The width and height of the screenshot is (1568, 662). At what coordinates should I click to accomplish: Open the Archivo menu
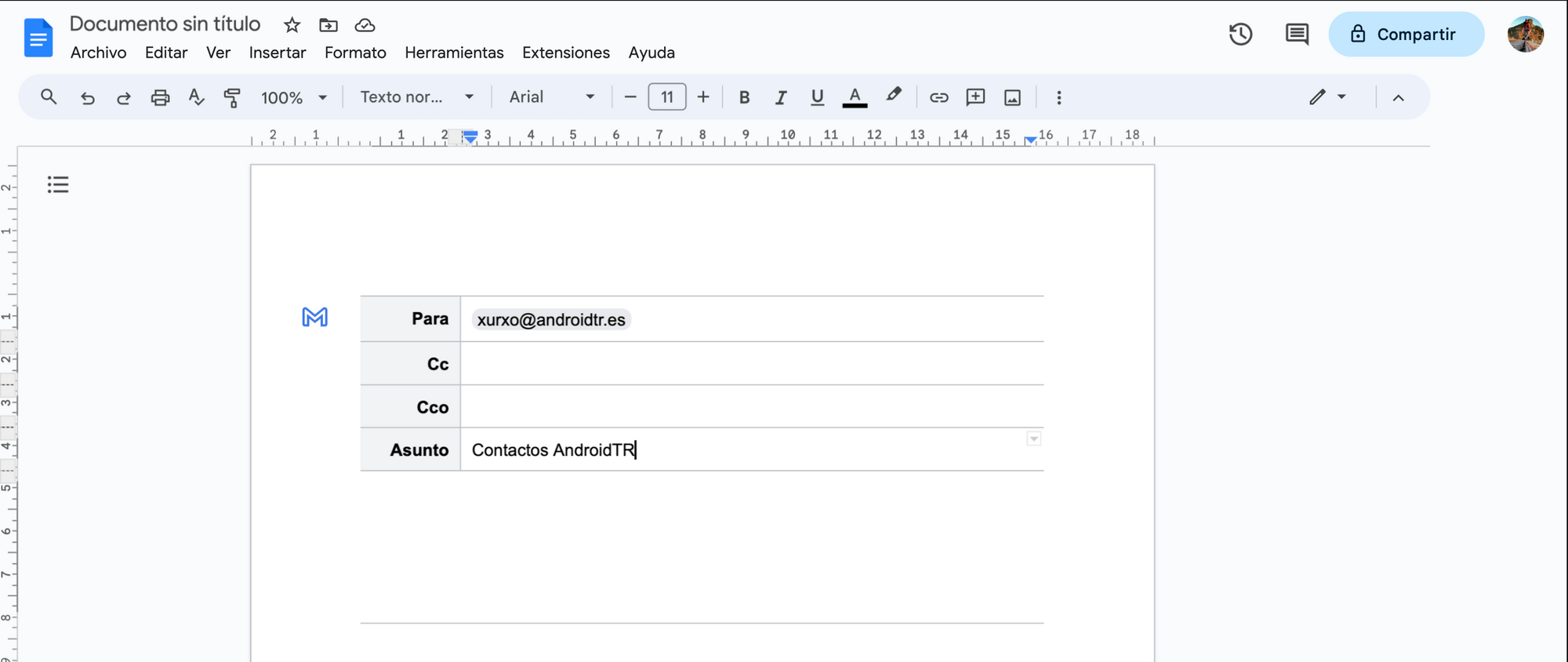coord(98,53)
